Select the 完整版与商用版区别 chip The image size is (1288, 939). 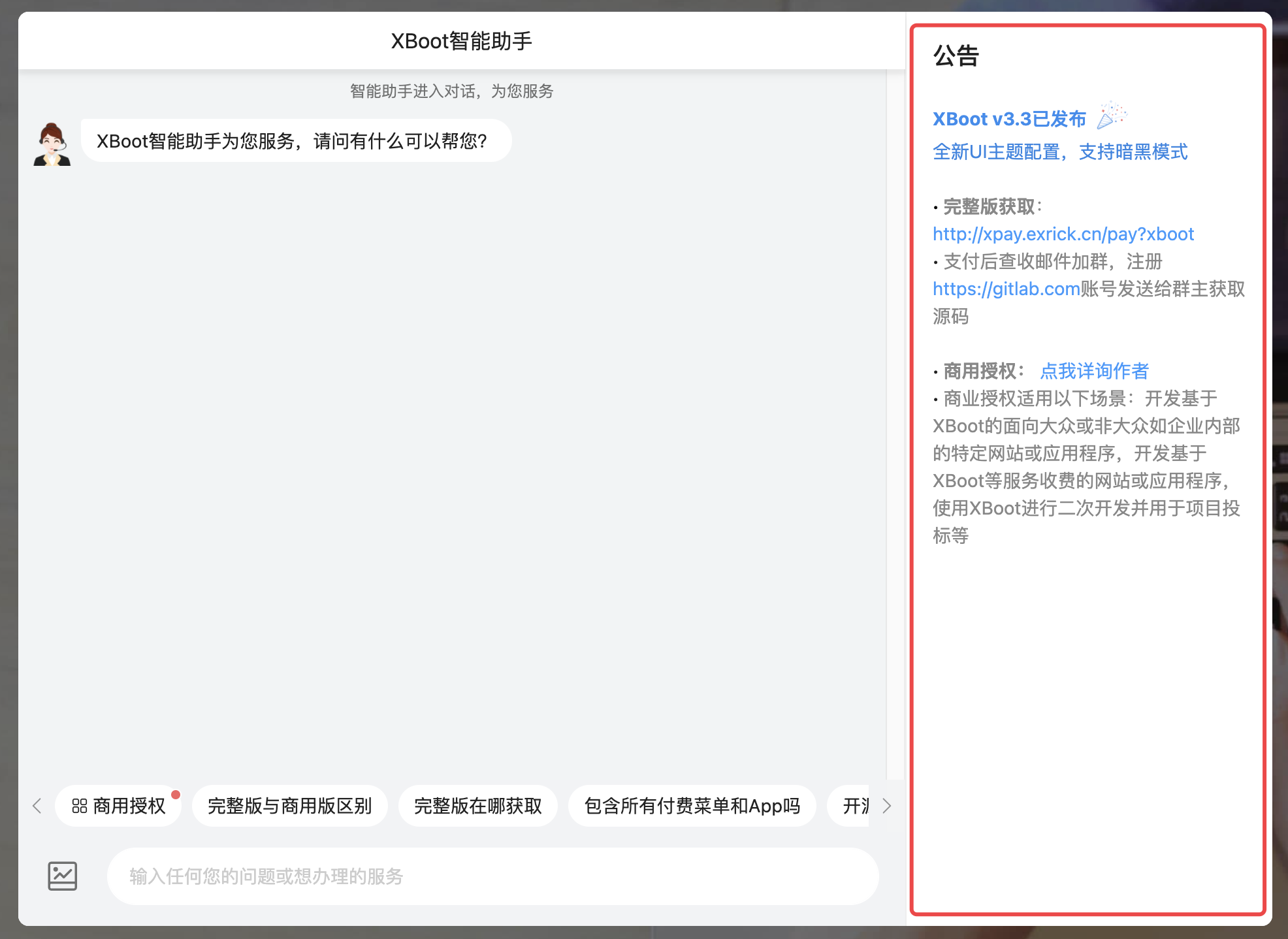click(x=289, y=806)
